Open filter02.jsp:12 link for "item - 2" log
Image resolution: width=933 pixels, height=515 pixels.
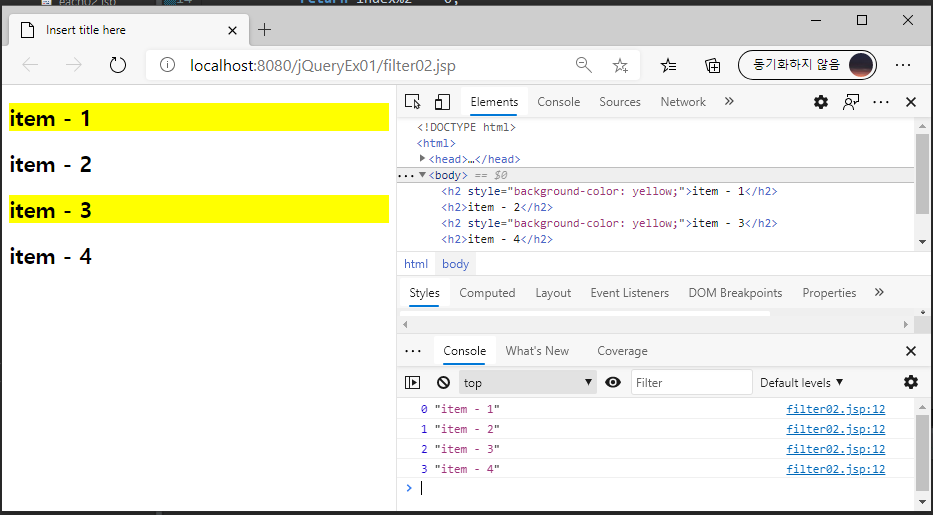pos(835,429)
